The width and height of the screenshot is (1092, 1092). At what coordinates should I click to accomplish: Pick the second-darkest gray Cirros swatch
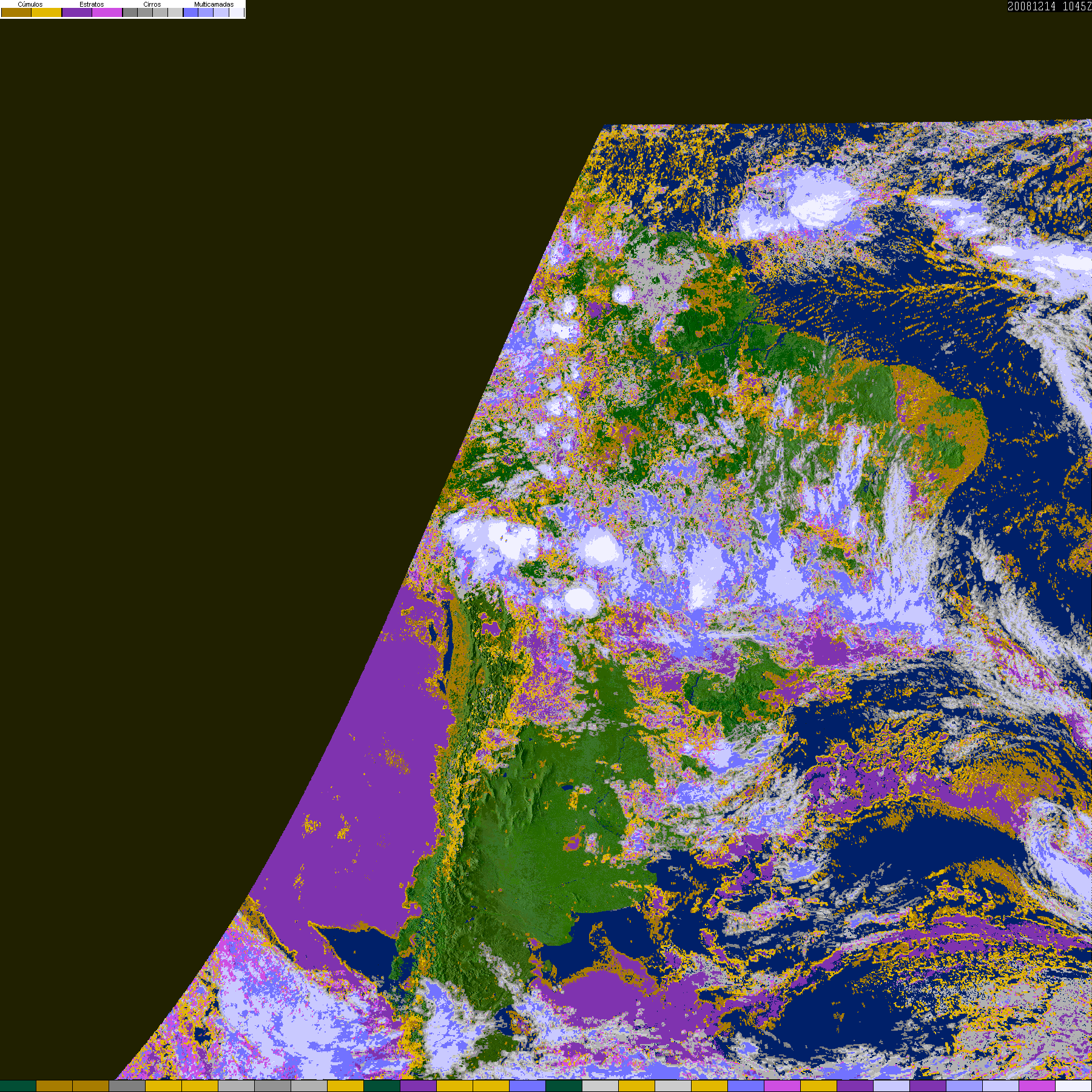[x=145, y=12]
